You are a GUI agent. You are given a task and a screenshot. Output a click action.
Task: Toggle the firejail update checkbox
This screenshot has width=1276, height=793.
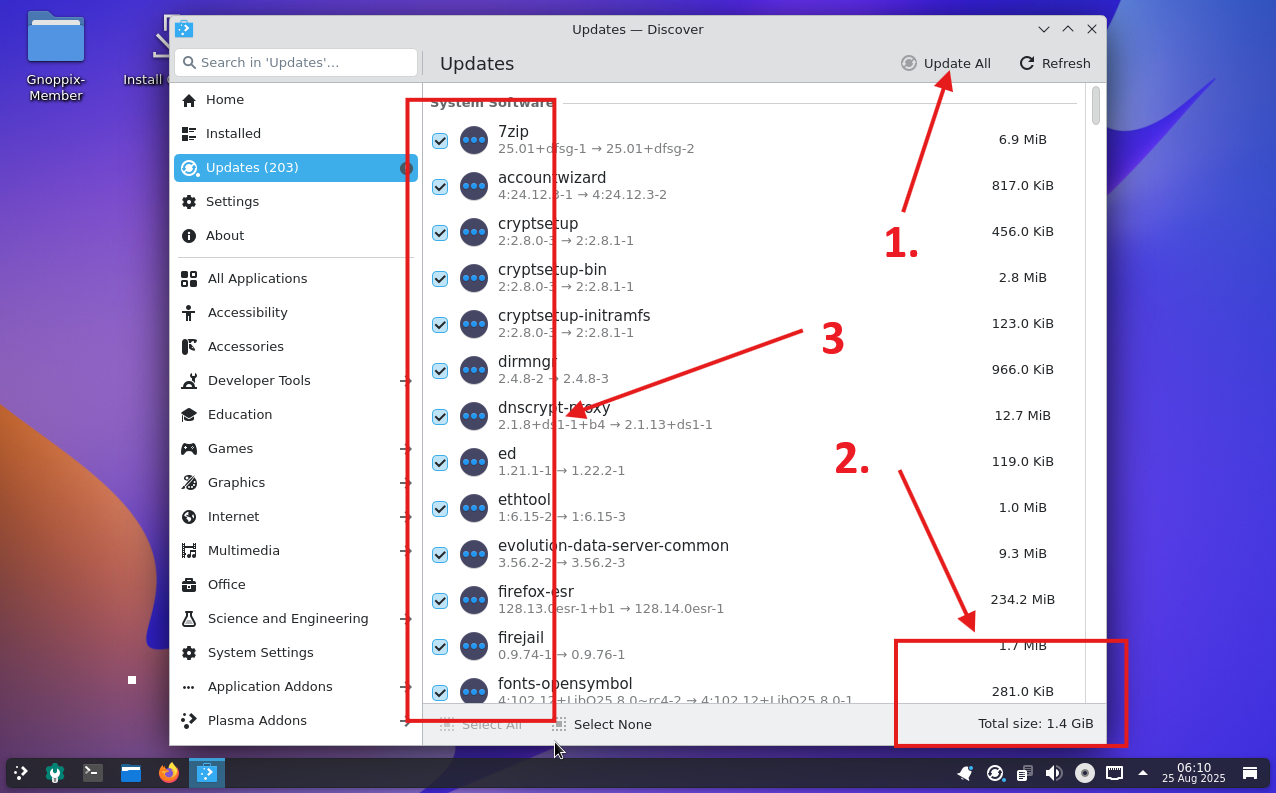[x=440, y=647]
